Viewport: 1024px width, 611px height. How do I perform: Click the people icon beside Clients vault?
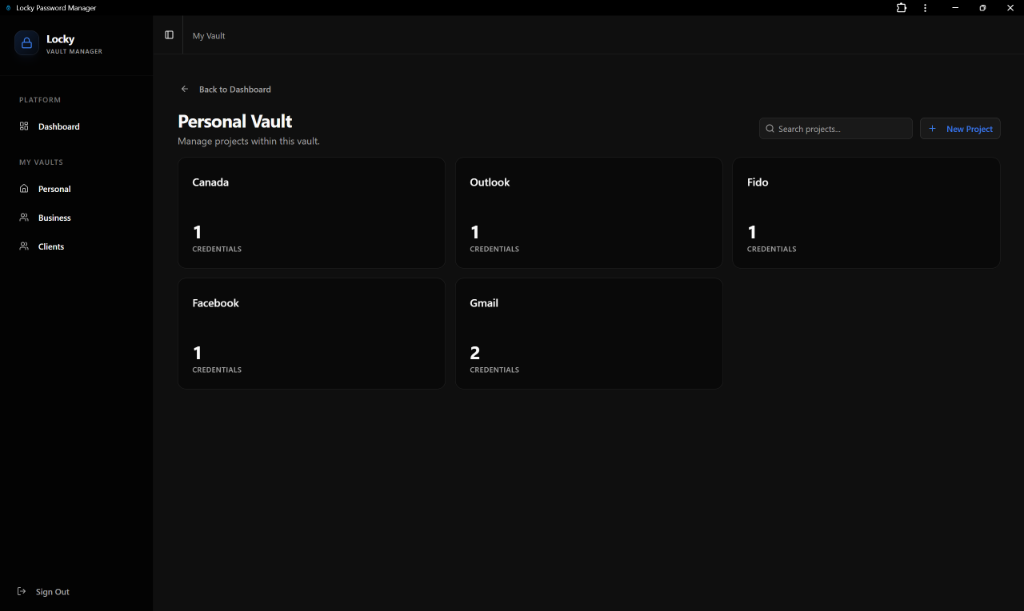click(22, 246)
